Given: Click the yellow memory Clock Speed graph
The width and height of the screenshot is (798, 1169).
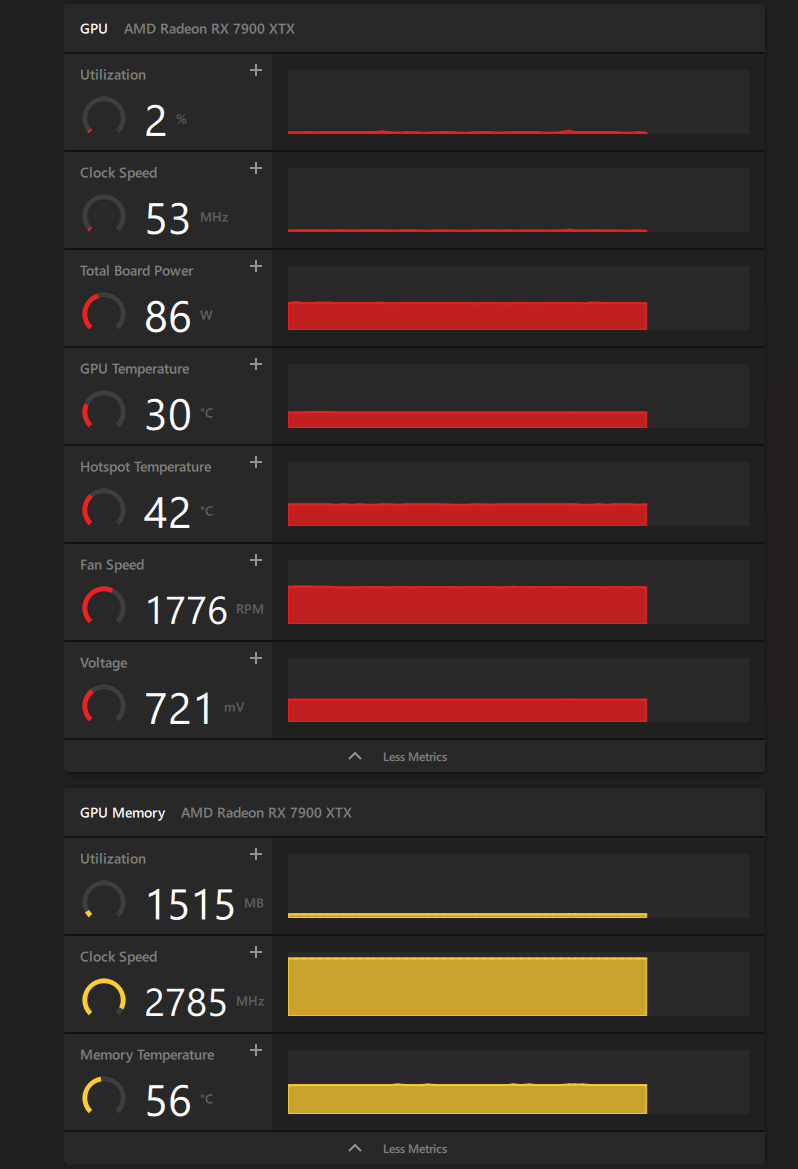Looking at the screenshot, I should (x=467, y=986).
